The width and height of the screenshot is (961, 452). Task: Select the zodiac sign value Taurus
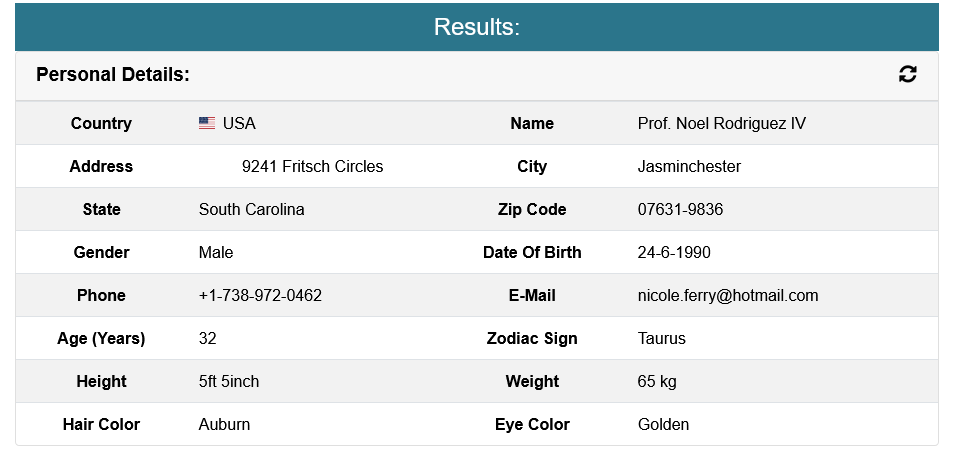point(661,338)
